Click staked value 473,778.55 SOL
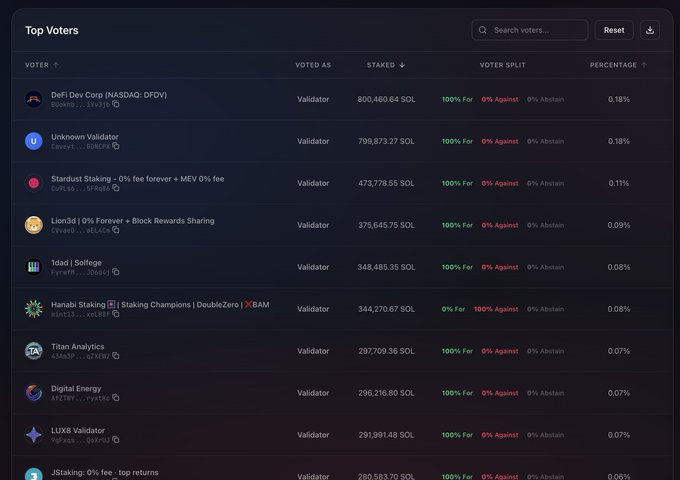Screen dimensions: 680x480 point(386,183)
